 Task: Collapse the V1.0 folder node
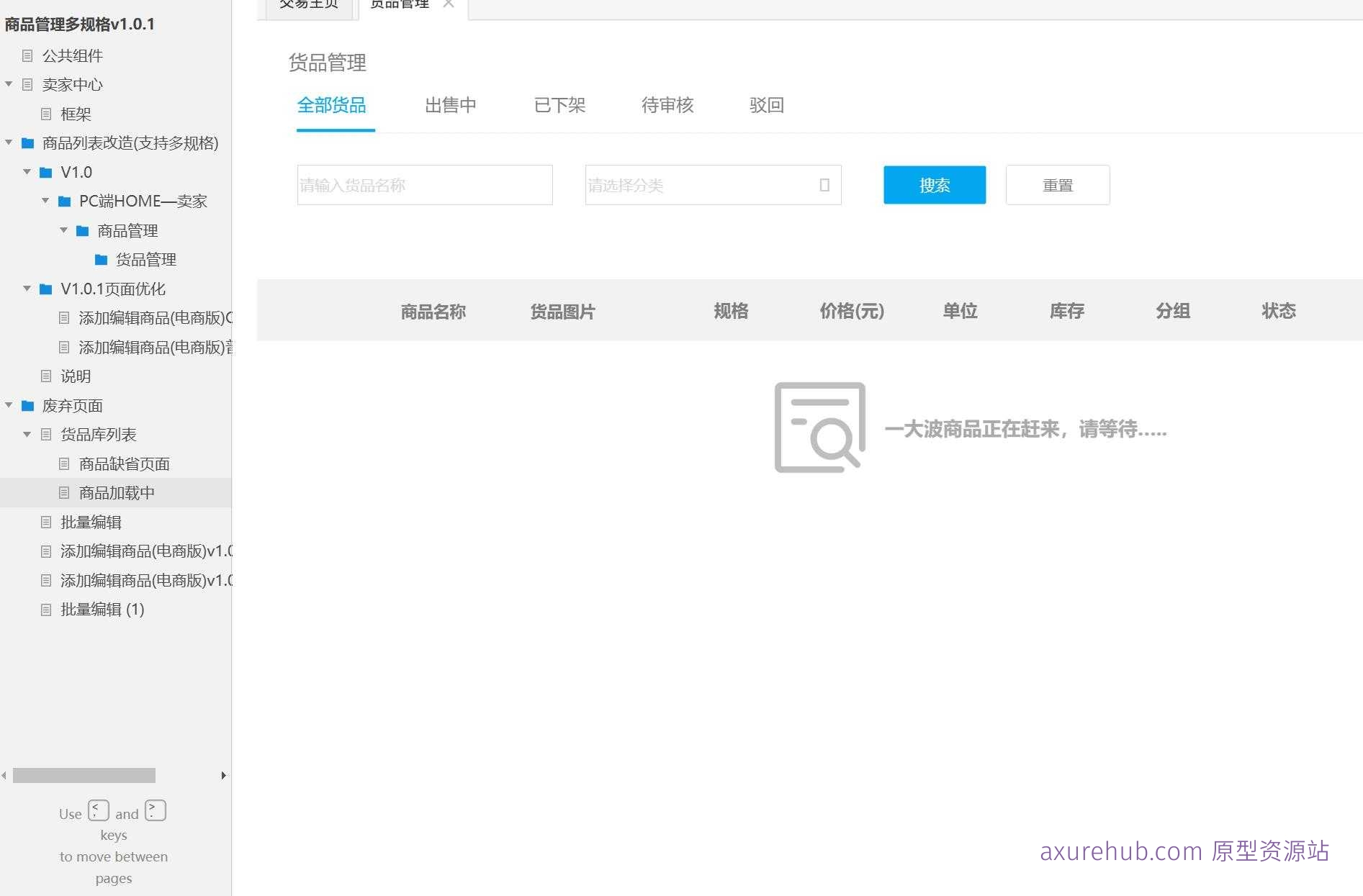(x=27, y=172)
